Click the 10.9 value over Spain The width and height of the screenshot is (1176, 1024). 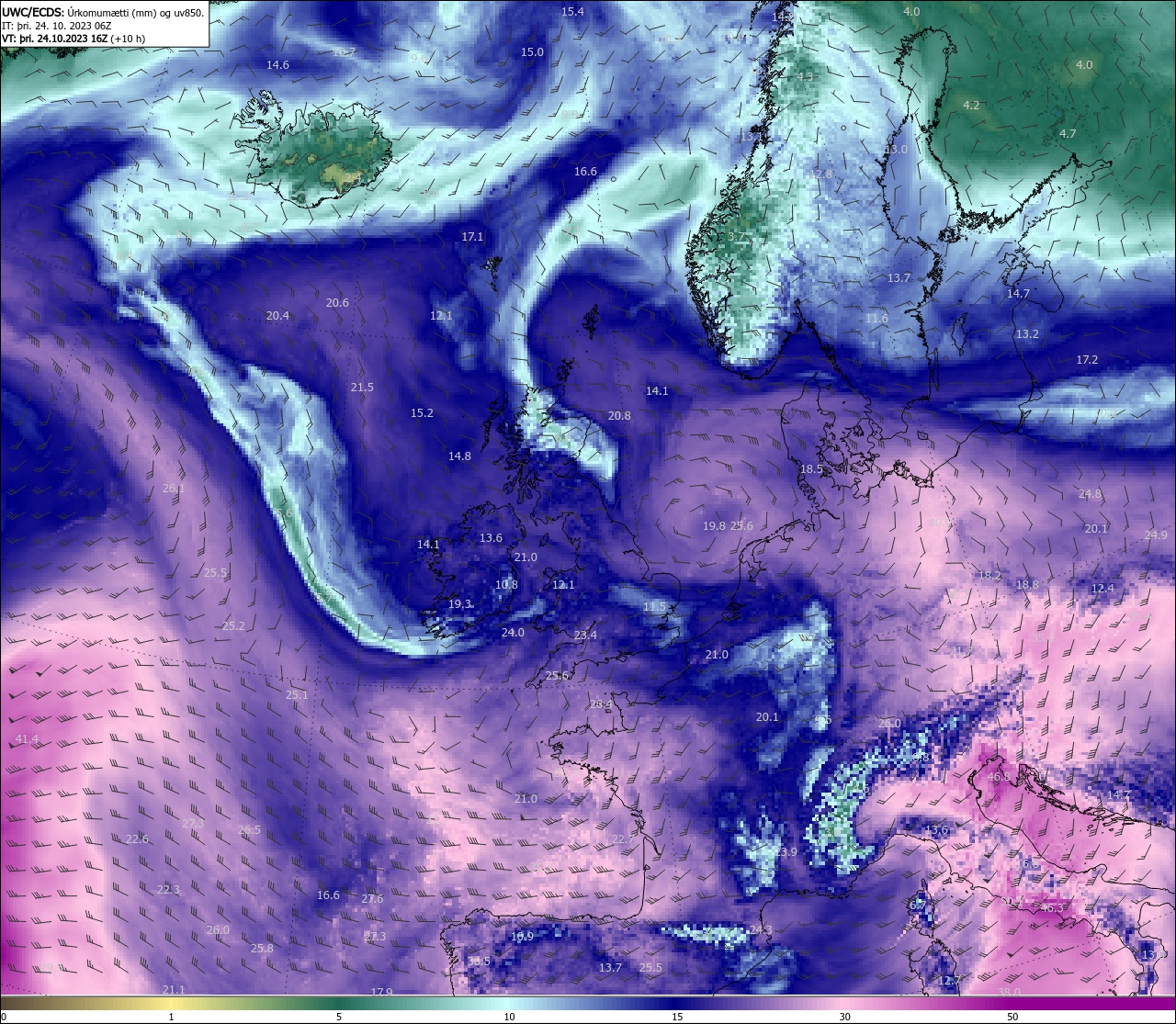point(522,937)
